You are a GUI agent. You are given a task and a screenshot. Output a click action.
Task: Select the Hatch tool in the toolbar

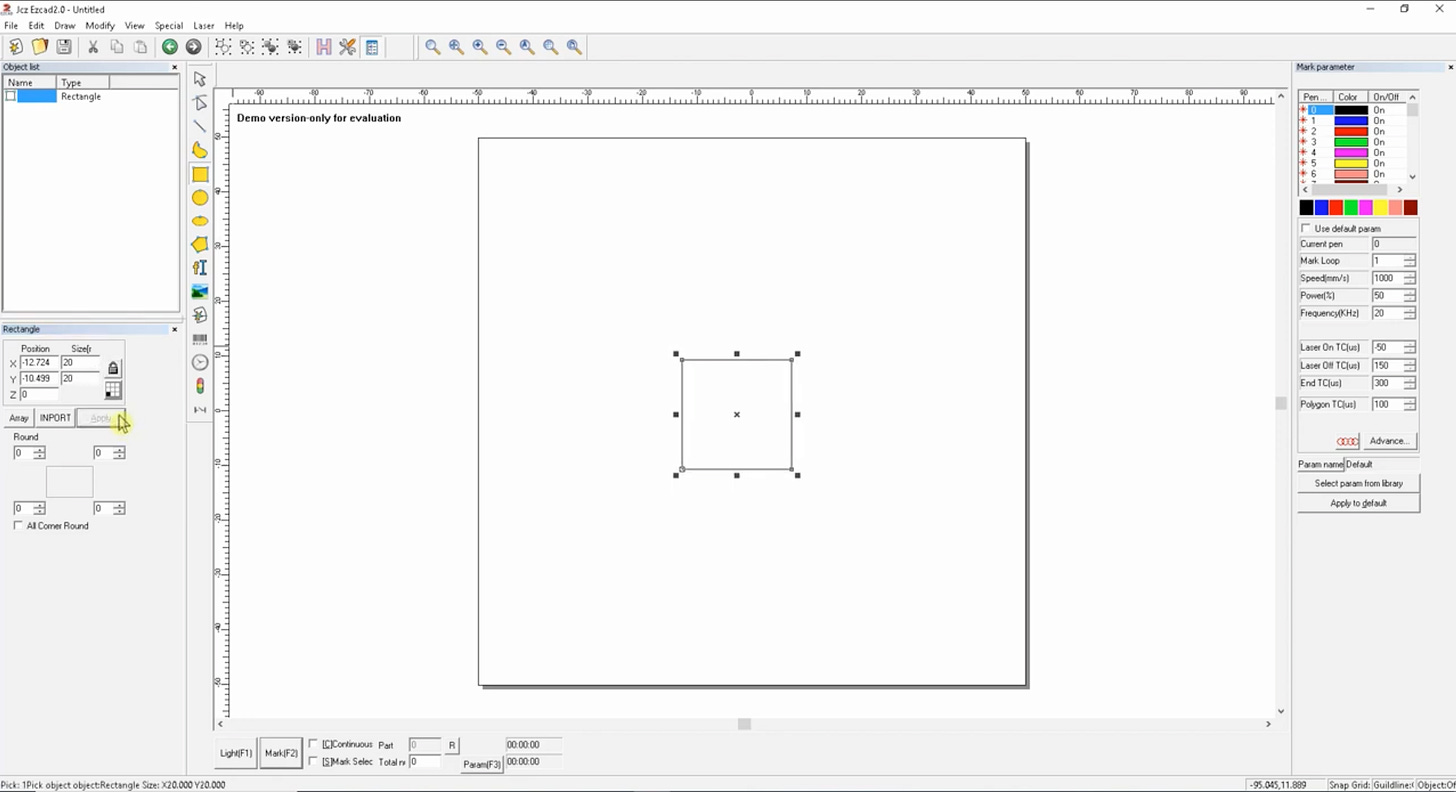[324, 46]
